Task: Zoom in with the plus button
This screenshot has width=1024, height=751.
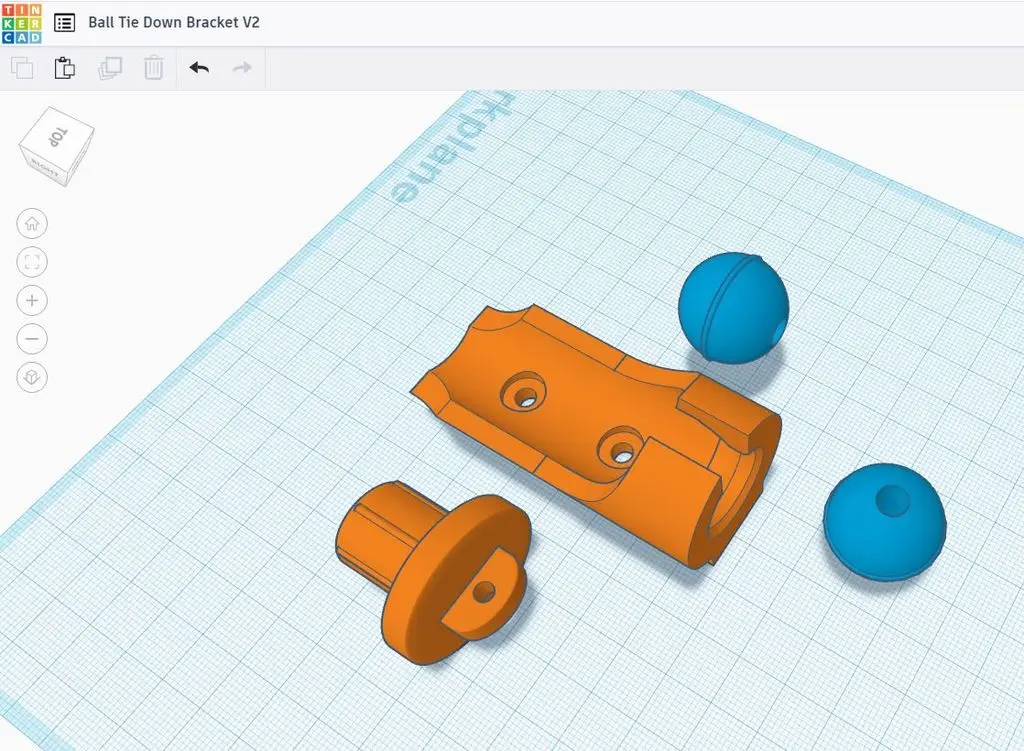Action: pos(32,300)
